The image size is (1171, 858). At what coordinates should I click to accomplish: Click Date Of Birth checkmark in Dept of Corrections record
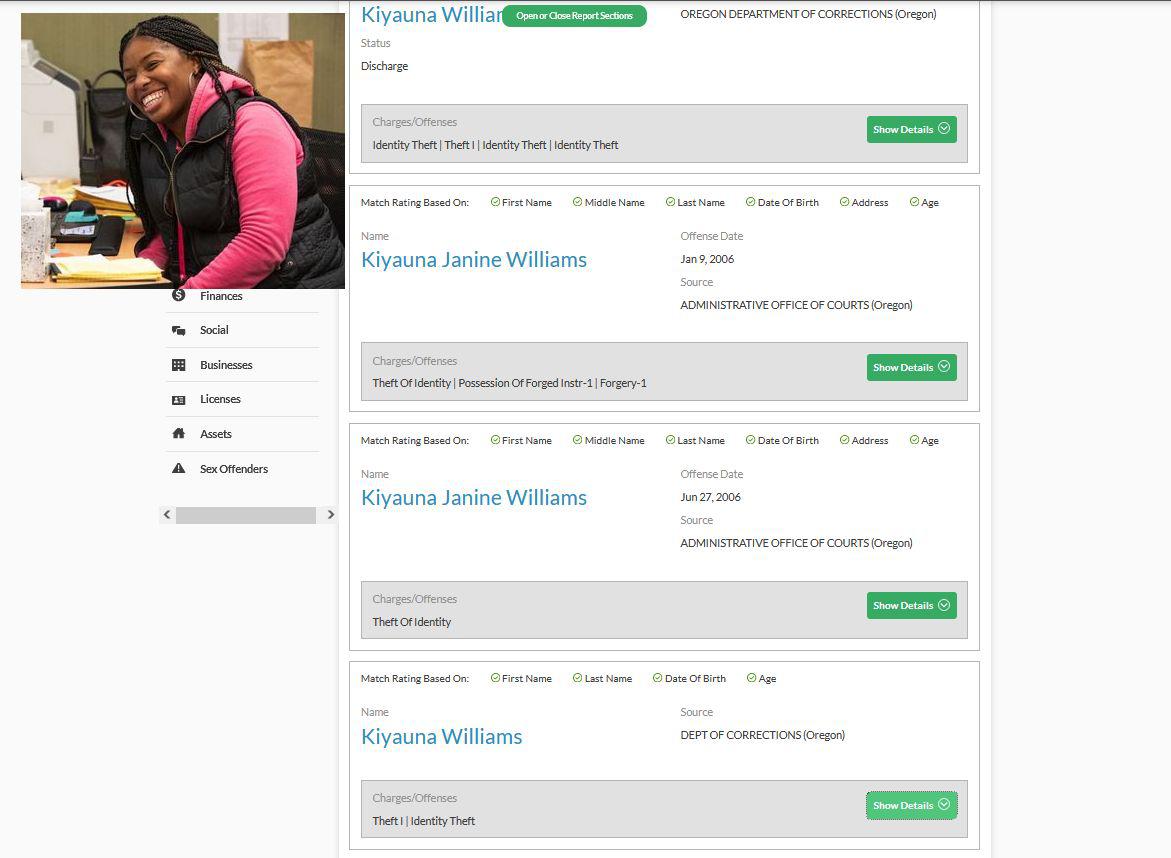pos(658,678)
